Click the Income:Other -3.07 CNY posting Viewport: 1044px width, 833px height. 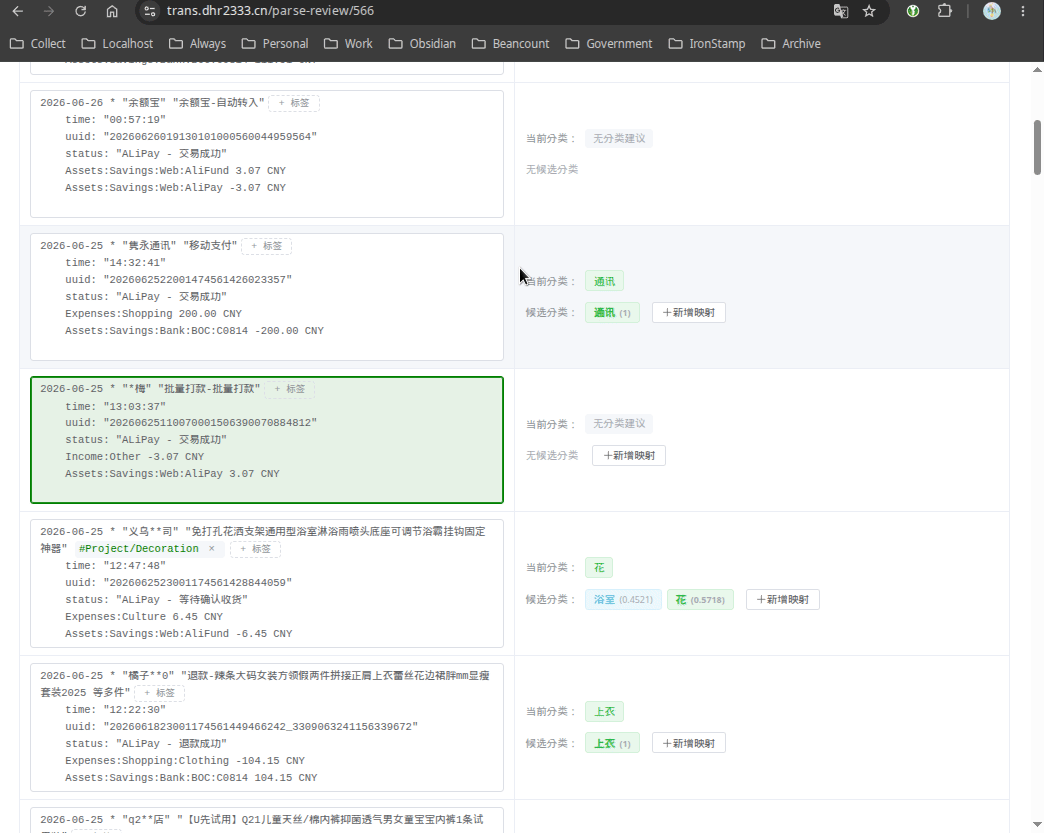click(x=134, y=457)
